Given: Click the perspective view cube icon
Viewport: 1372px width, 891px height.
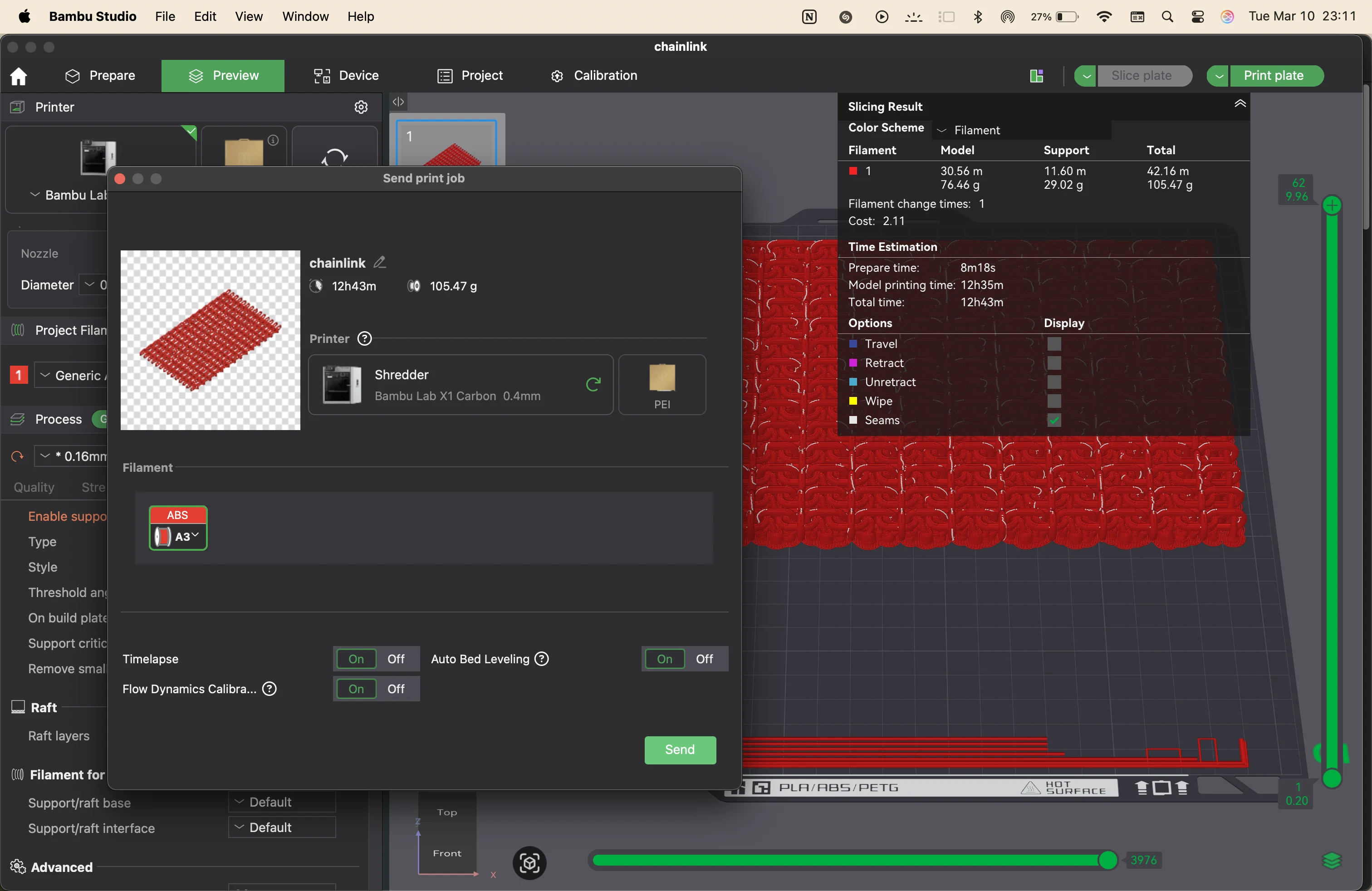Looking at the screenshot, I should [529, 863].
